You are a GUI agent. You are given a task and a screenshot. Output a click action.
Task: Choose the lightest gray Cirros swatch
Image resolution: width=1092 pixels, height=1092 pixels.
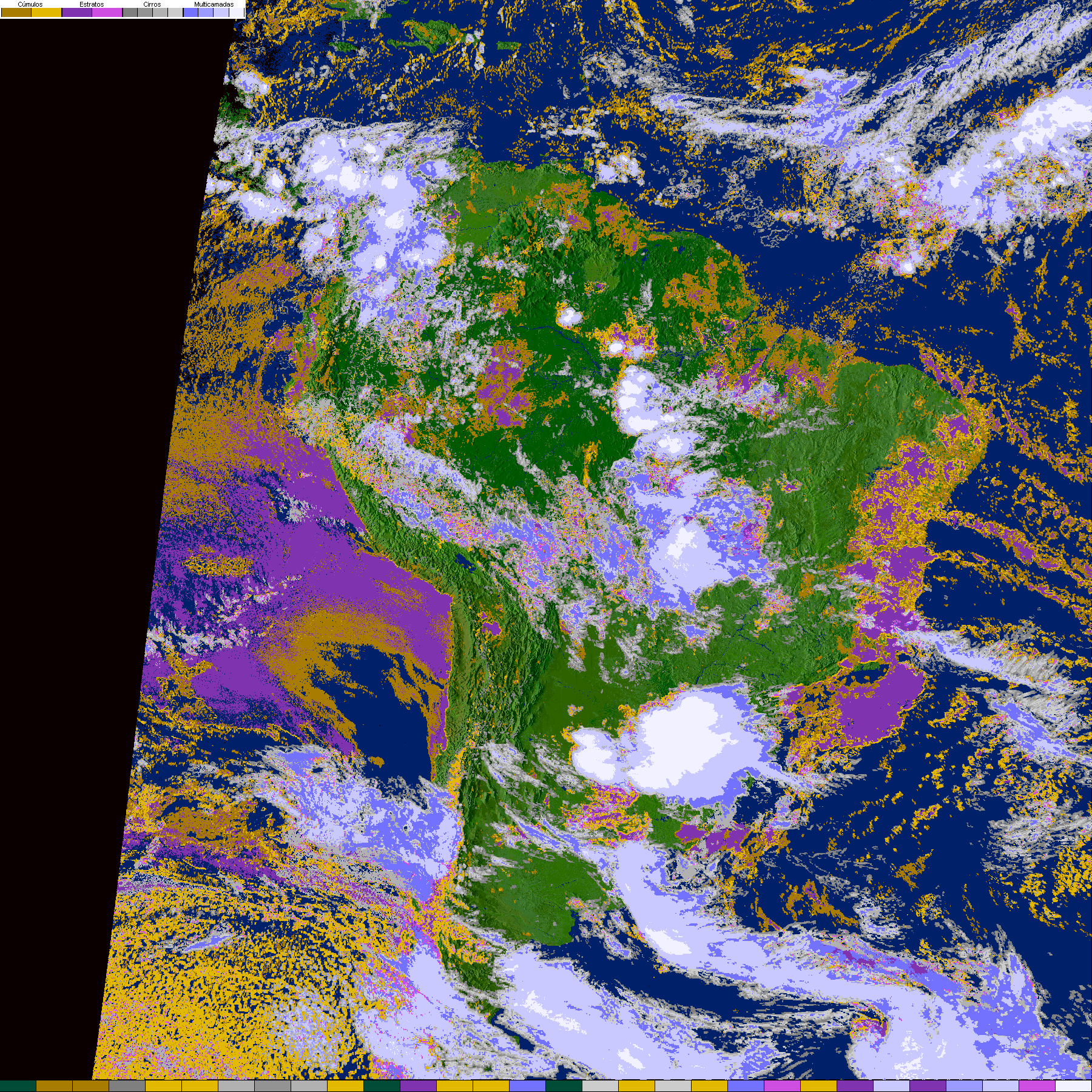175,13
